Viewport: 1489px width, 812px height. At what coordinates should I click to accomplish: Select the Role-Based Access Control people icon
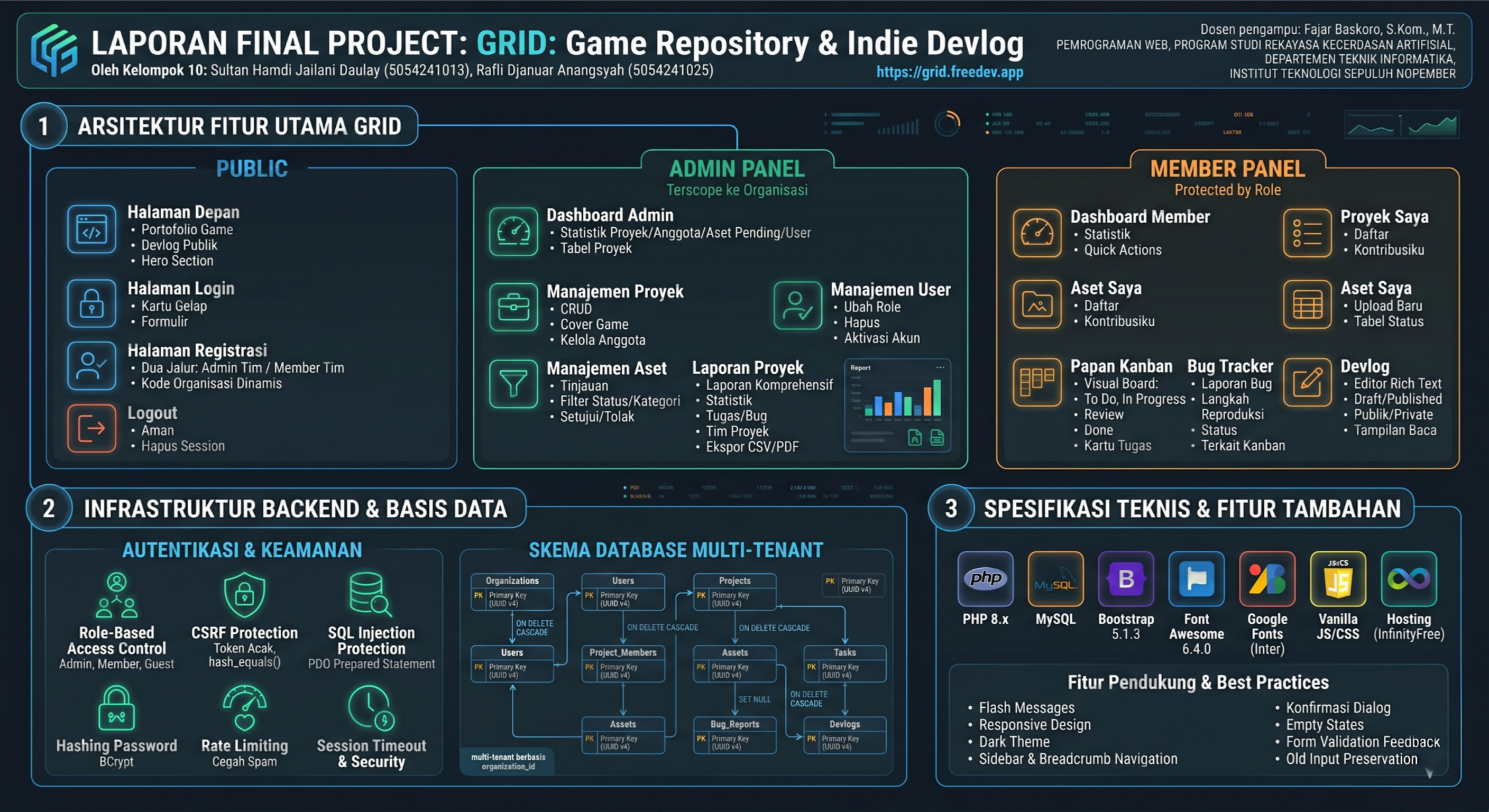117,595
